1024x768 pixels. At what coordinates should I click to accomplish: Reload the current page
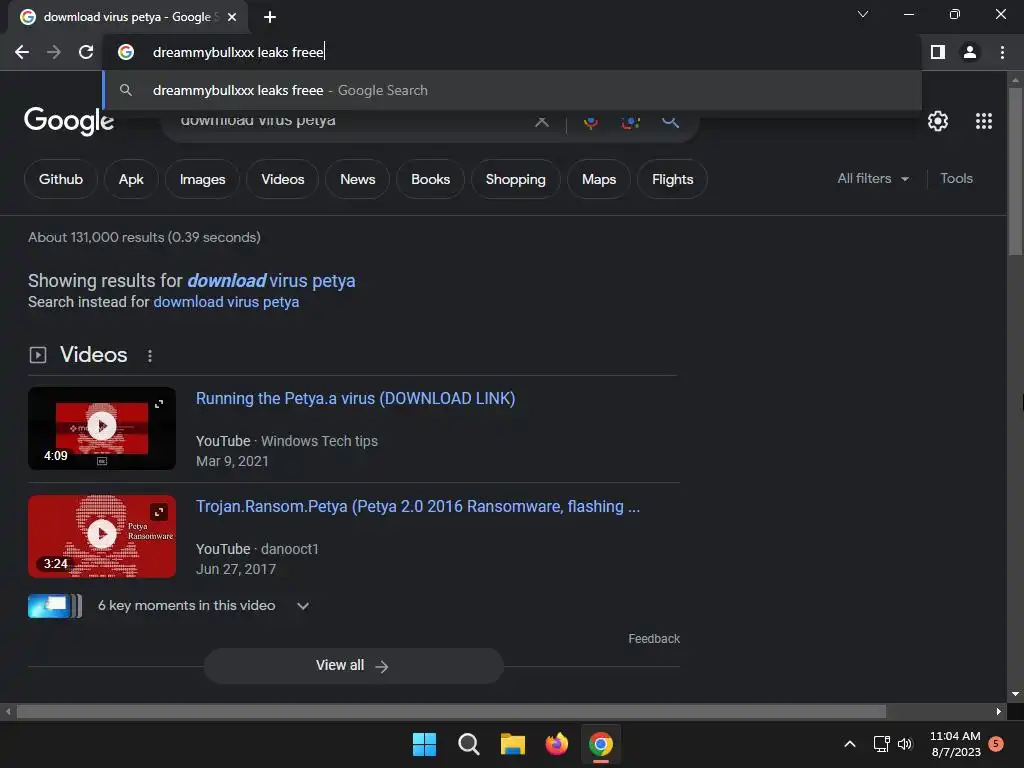[86, 52]
